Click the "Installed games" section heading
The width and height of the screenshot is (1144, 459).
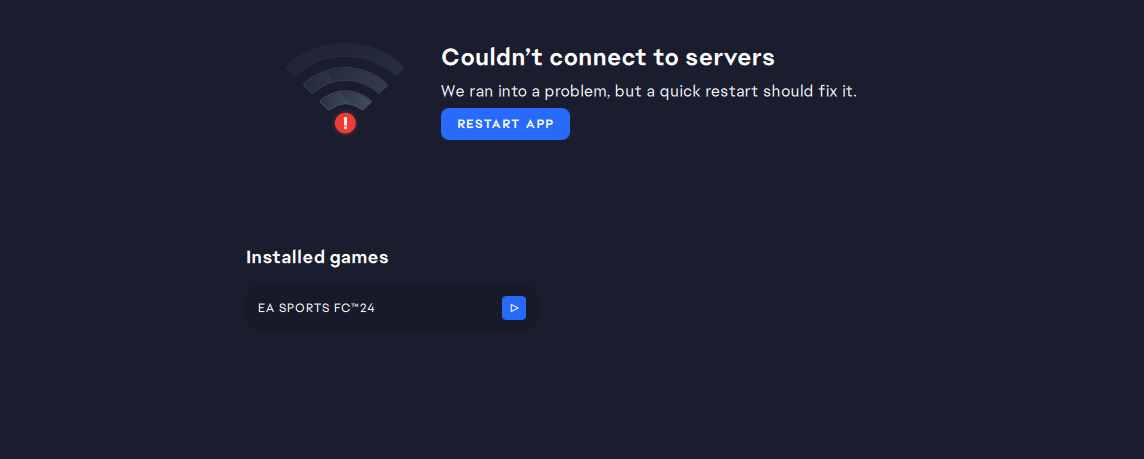317,257
